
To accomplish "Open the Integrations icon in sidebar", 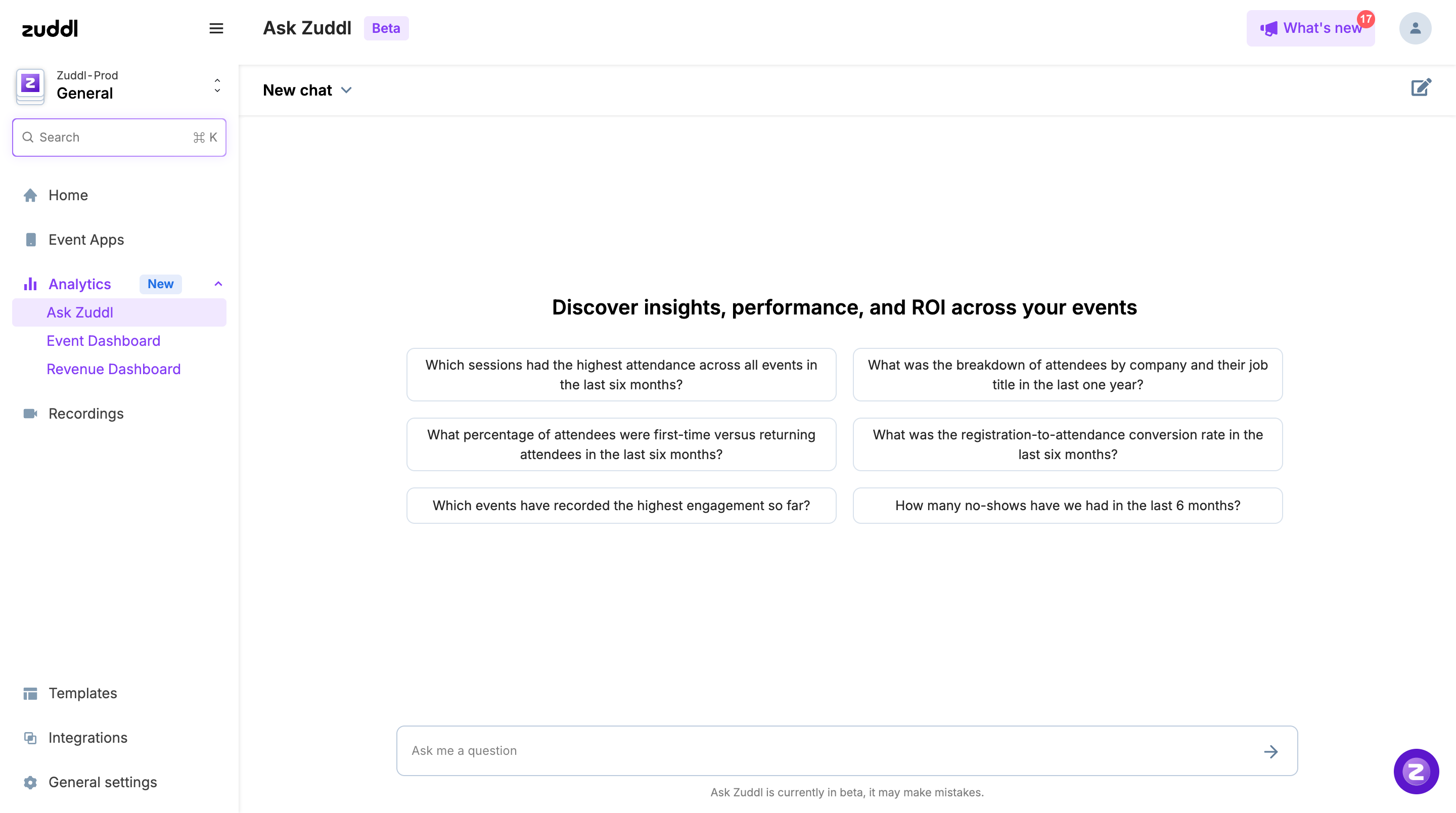I will (x=30, y=738).
